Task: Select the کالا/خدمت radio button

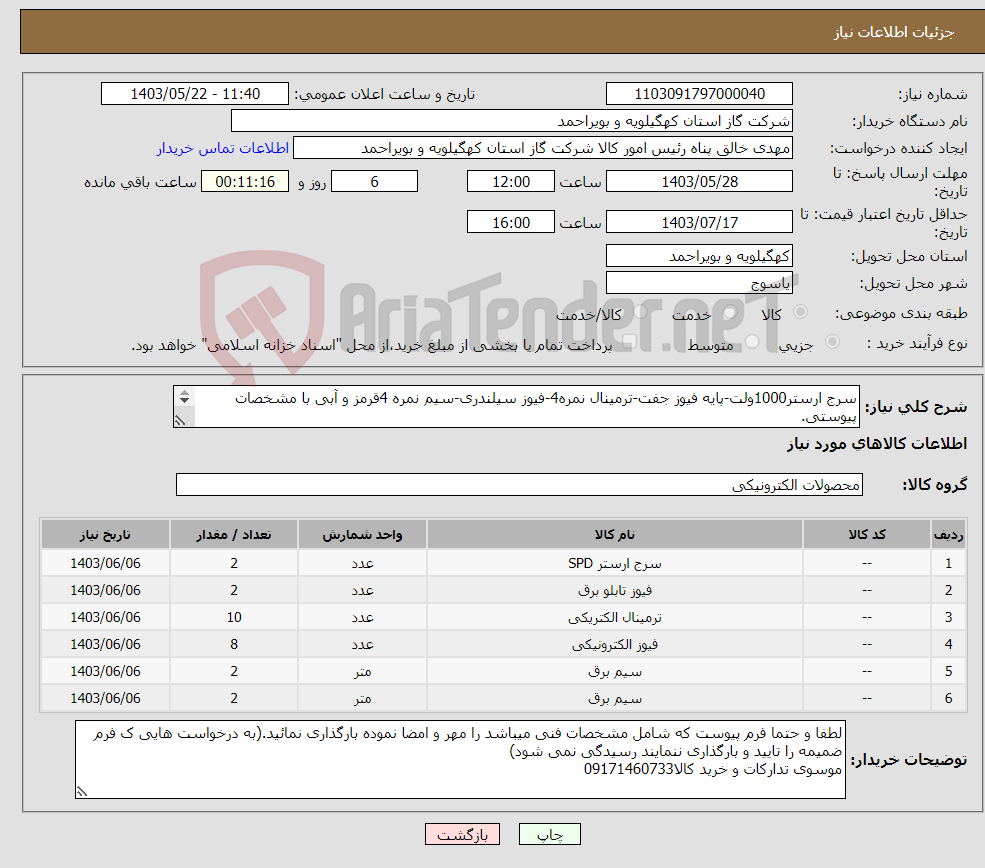Action: tap(640, 312)
